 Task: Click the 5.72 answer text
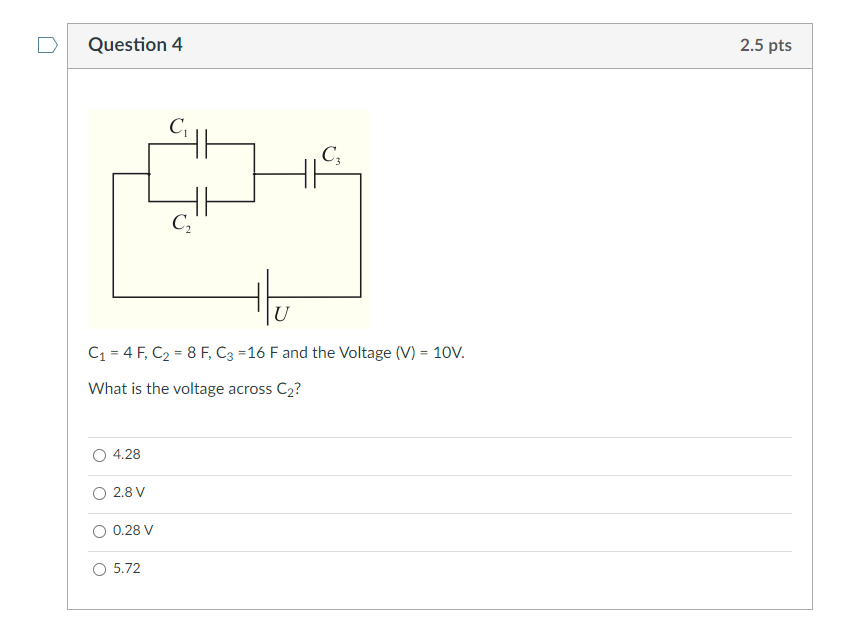click(x=126, y=569)
